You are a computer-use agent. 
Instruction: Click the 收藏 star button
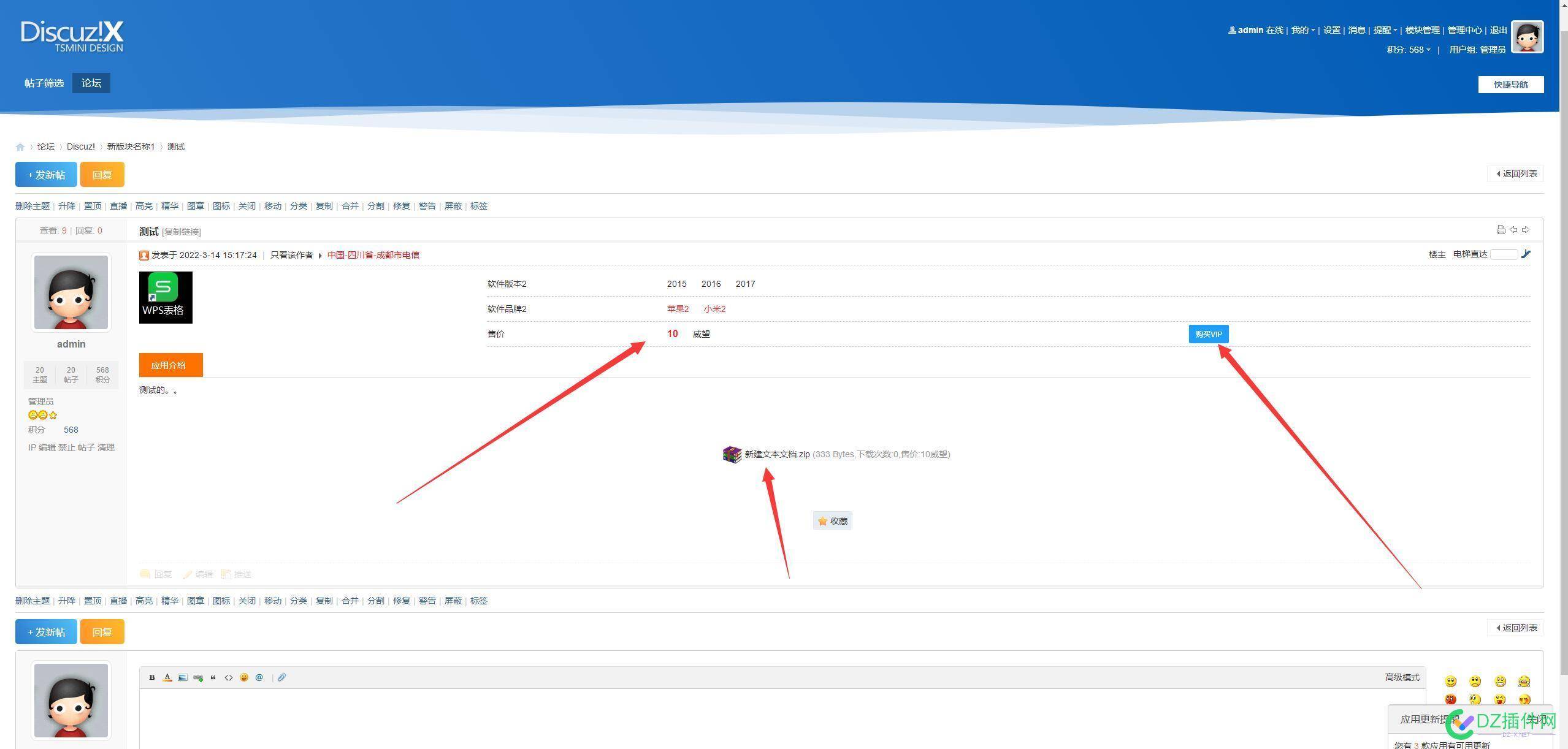[x=832, y=521]
